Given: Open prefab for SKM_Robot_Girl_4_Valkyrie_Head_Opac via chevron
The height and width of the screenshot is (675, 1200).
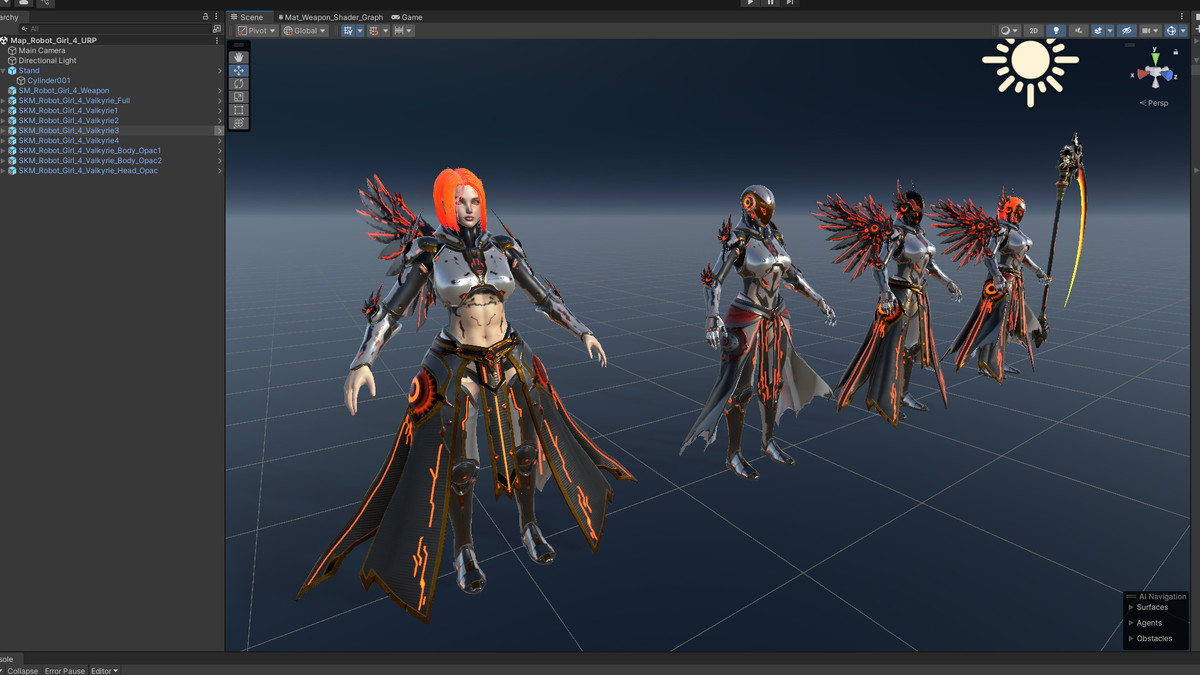Looking at the screenshot, I should (219, 171).
